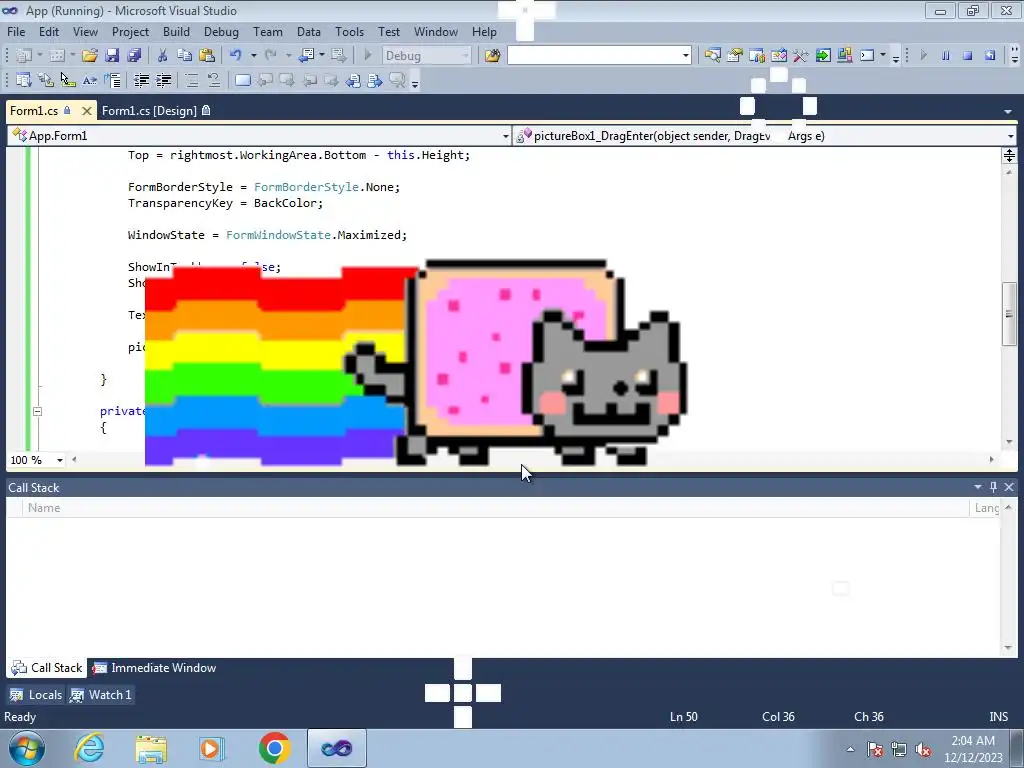This screenshot has width=1024, height=768.
Task: Restart debugging icon
Action: pos(990,56)
